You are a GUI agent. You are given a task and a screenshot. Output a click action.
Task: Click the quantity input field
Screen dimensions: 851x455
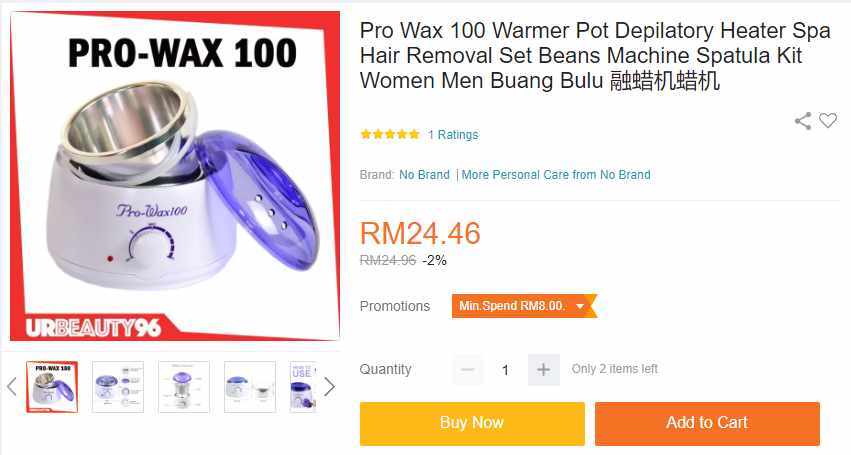(505, 370)
